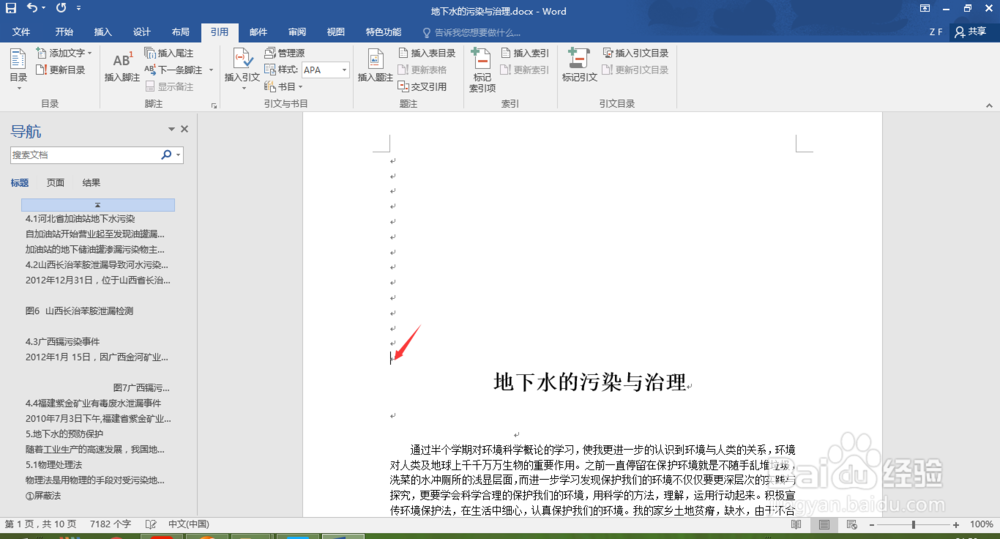Click the Save icon in quick access toolbar
1000x539 pixels.
coord(11,8)
